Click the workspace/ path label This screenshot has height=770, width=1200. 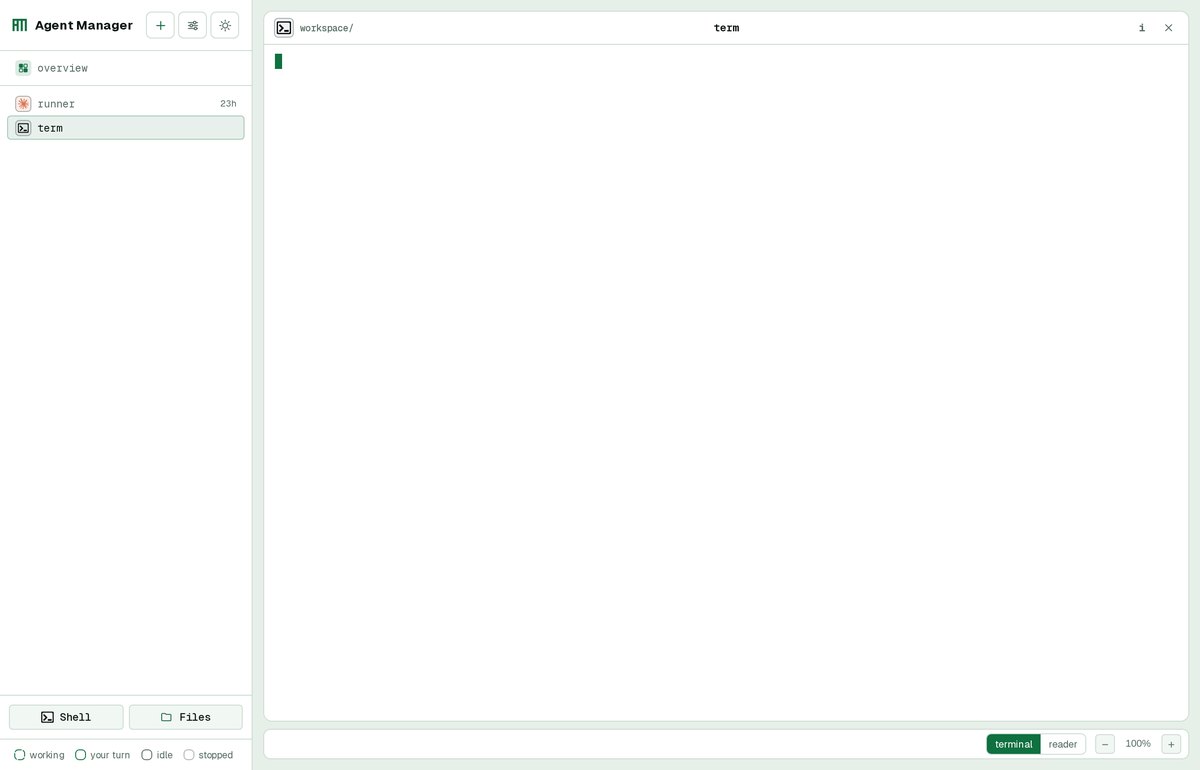click(327, 28)
